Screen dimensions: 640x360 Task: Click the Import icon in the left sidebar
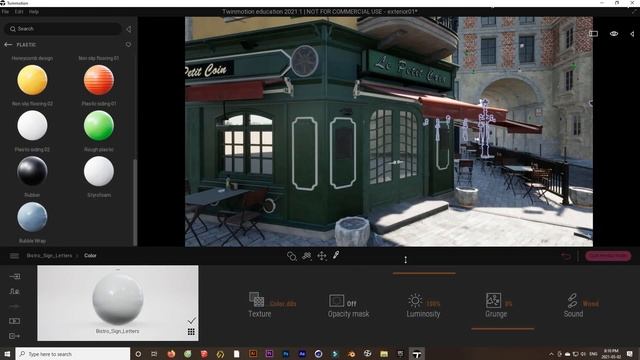(15, 276)
